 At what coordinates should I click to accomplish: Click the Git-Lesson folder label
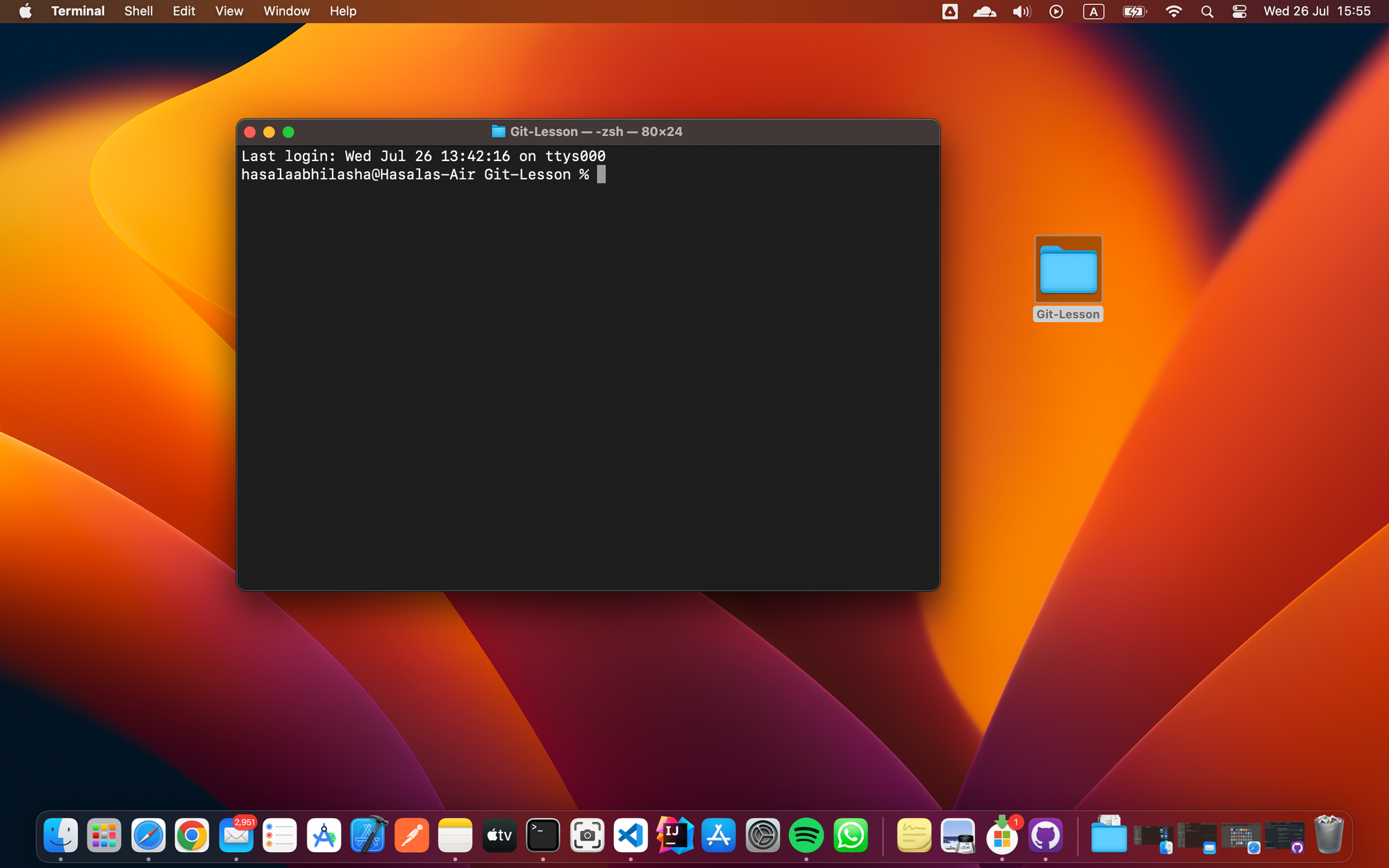click(1068, 315)
